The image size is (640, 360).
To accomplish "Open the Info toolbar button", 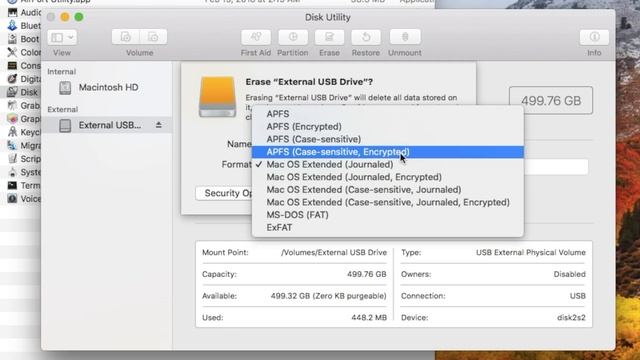I will tap(594, 37).
